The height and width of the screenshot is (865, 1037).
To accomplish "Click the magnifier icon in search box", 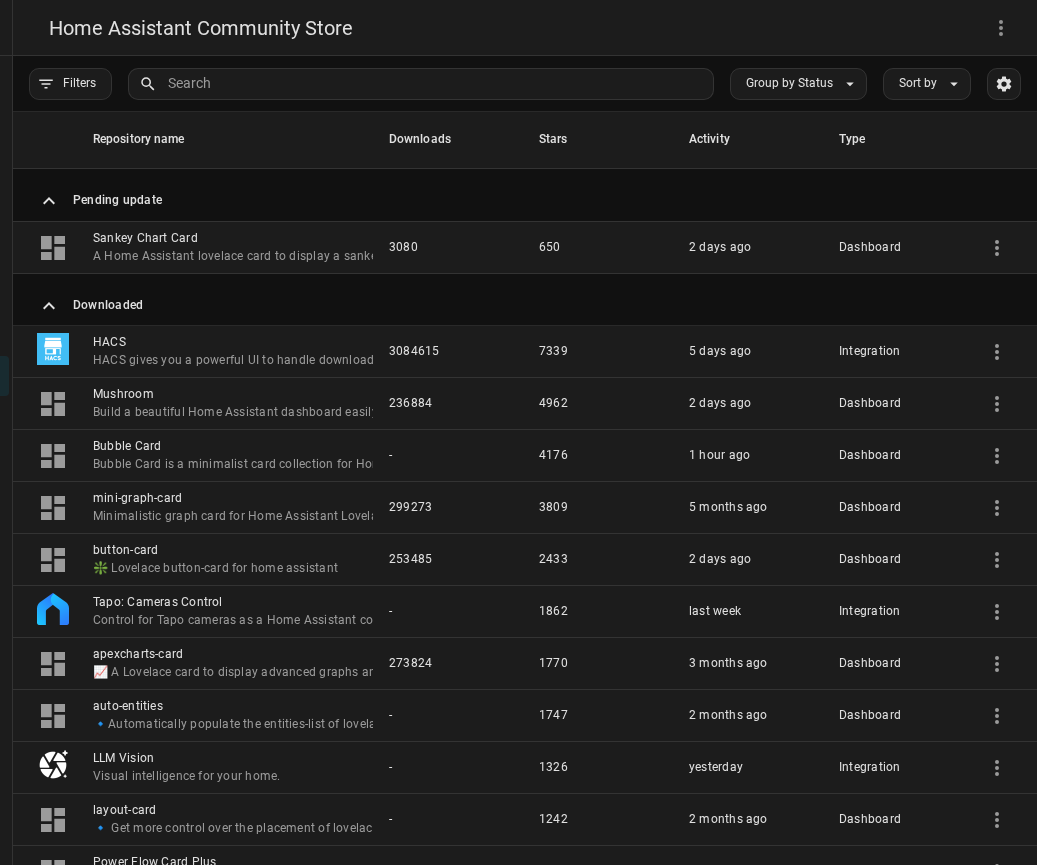I will [147, 84].
